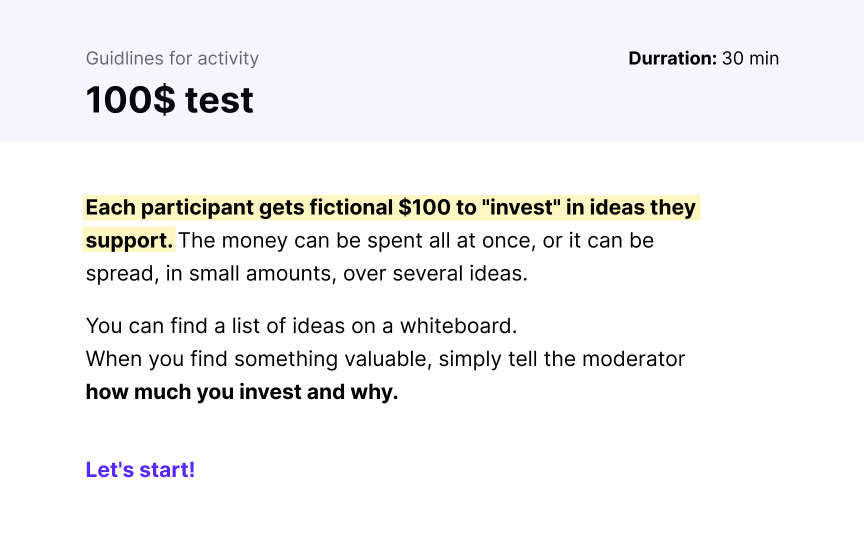The image size is (864, 540).
Task: Click the highlighted word "support."
Action: pos(129,241)
